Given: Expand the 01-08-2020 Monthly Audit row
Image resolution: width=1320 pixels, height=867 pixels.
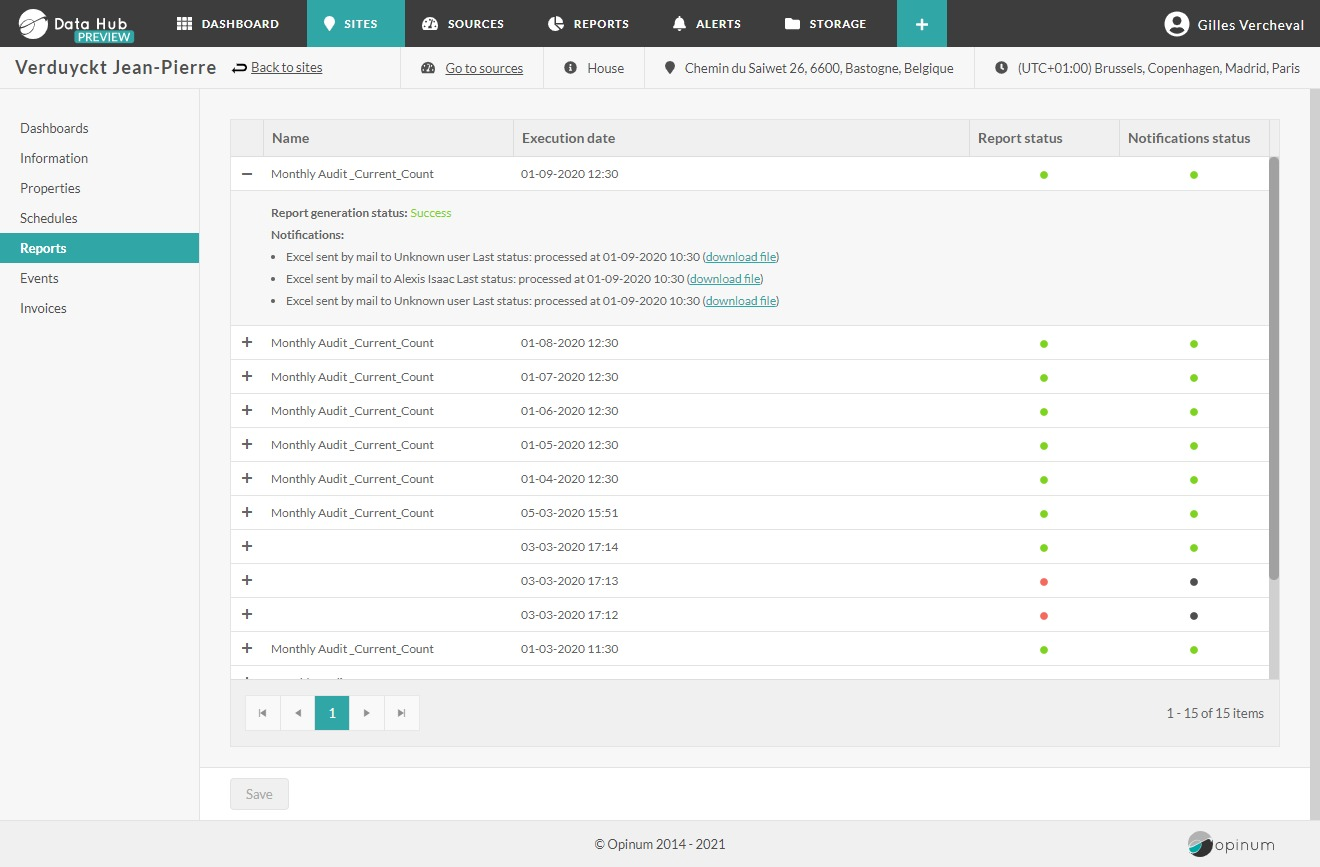Looking at the screenshot, I should [x=247, y=343].
